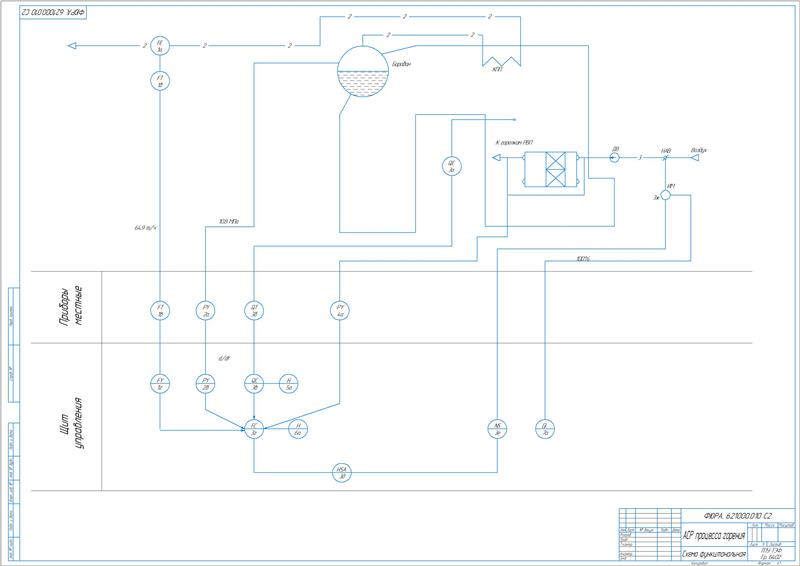
Task: Select the d/dt label near PY 2в
Action: (x=224, y=358)
